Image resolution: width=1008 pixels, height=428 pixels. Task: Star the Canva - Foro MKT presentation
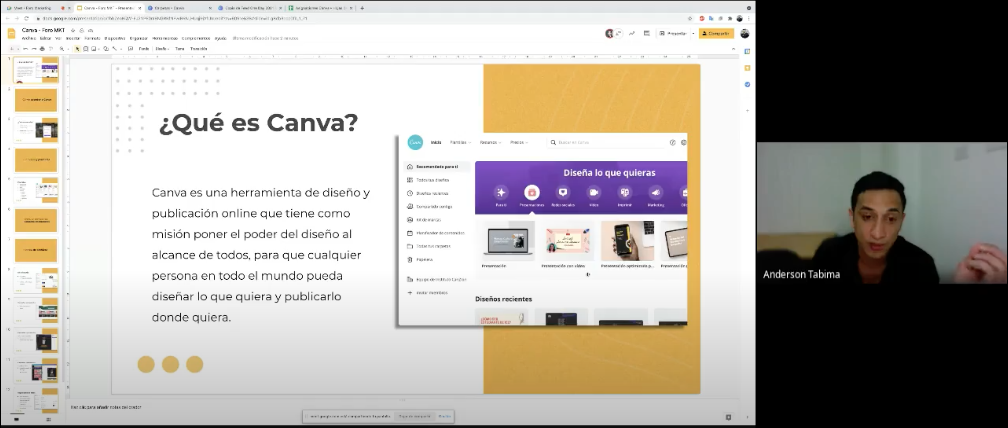[x=74, y=30]
